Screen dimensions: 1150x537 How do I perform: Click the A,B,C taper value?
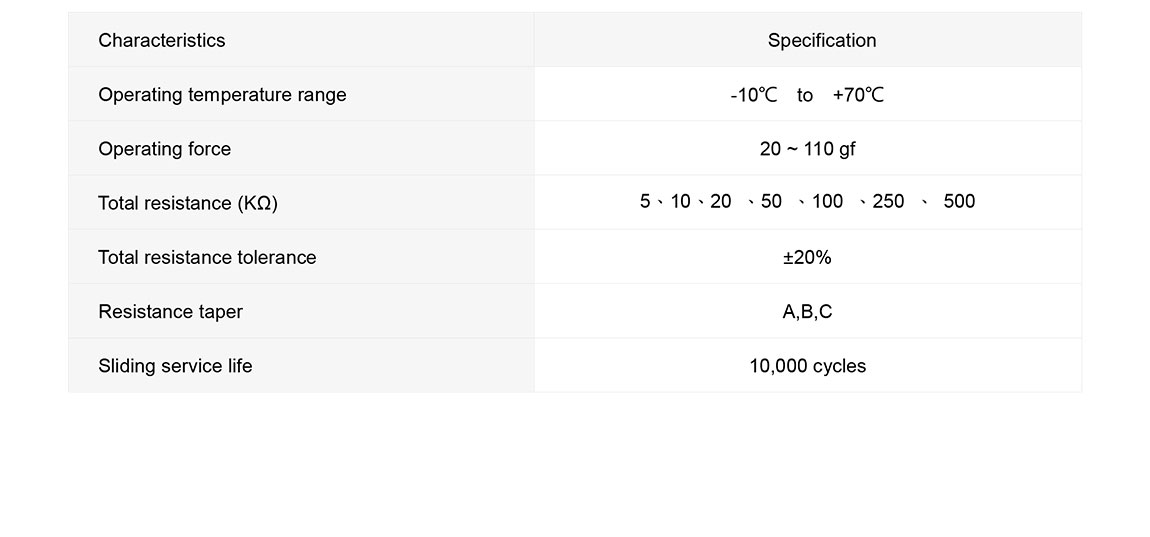tap(807, 312)
